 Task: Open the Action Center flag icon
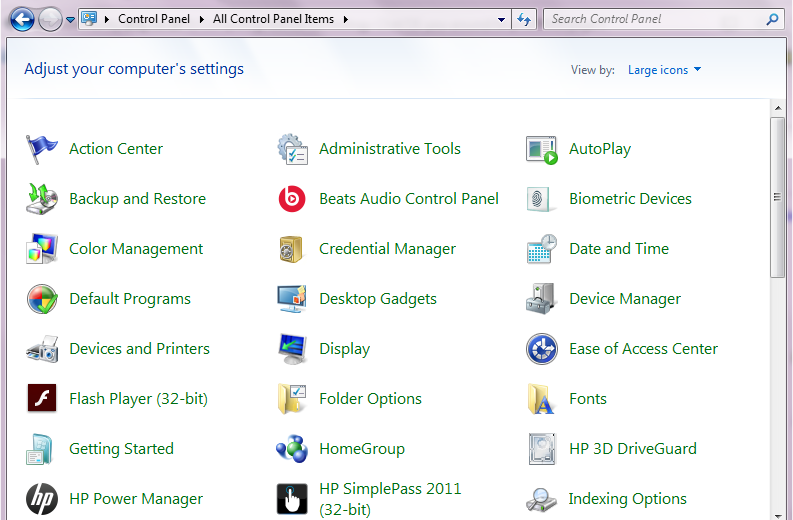(x=41, y=149)
